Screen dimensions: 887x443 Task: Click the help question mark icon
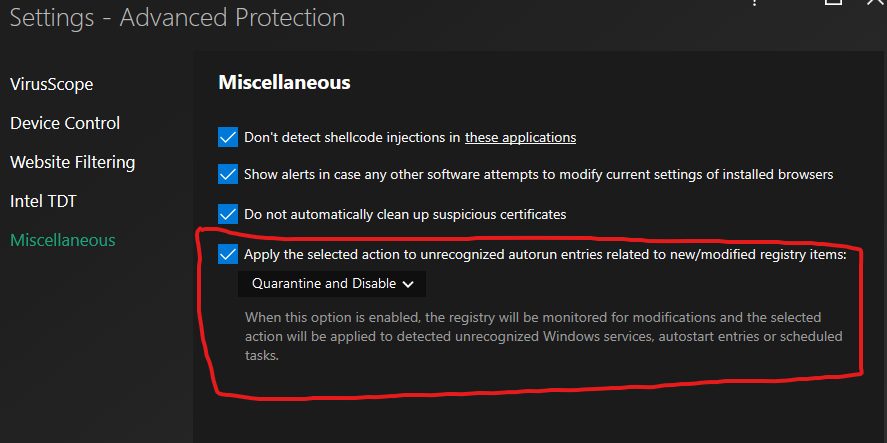point(753,3)
